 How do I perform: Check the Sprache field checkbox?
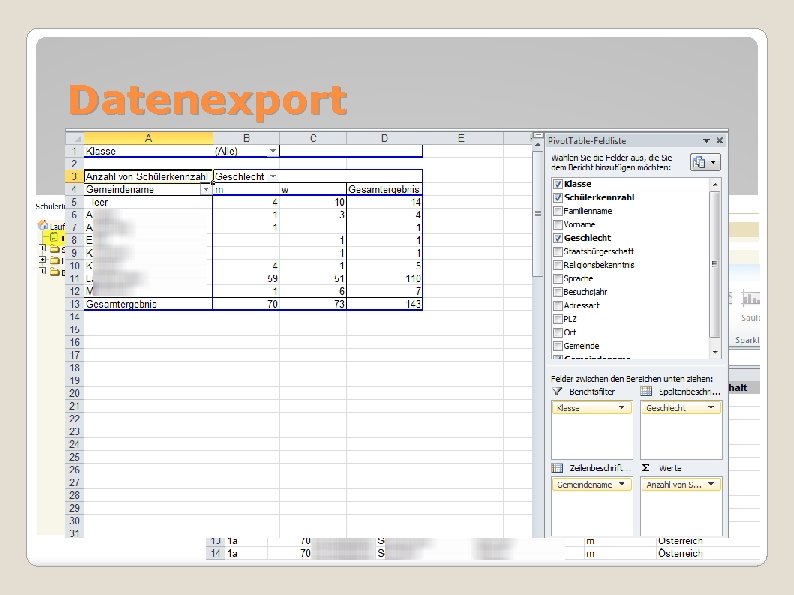(x=558, y=279)
